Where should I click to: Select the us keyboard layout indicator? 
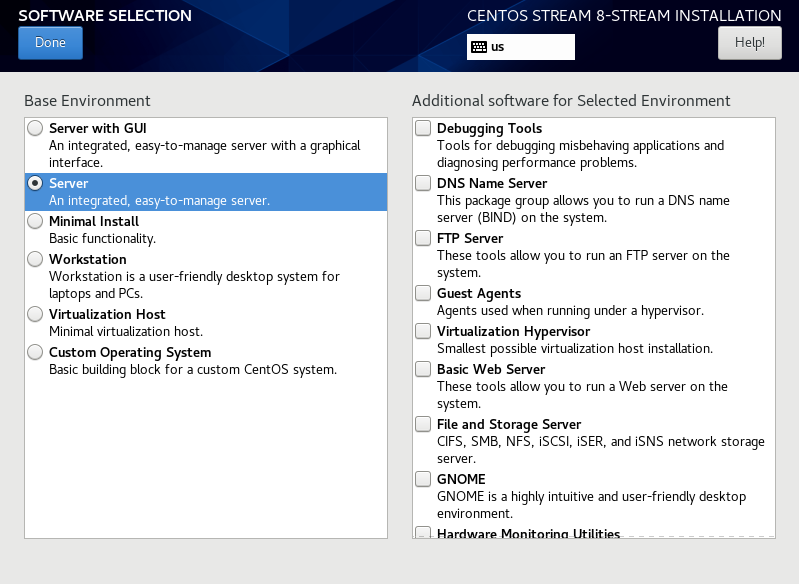click(521, 47)
